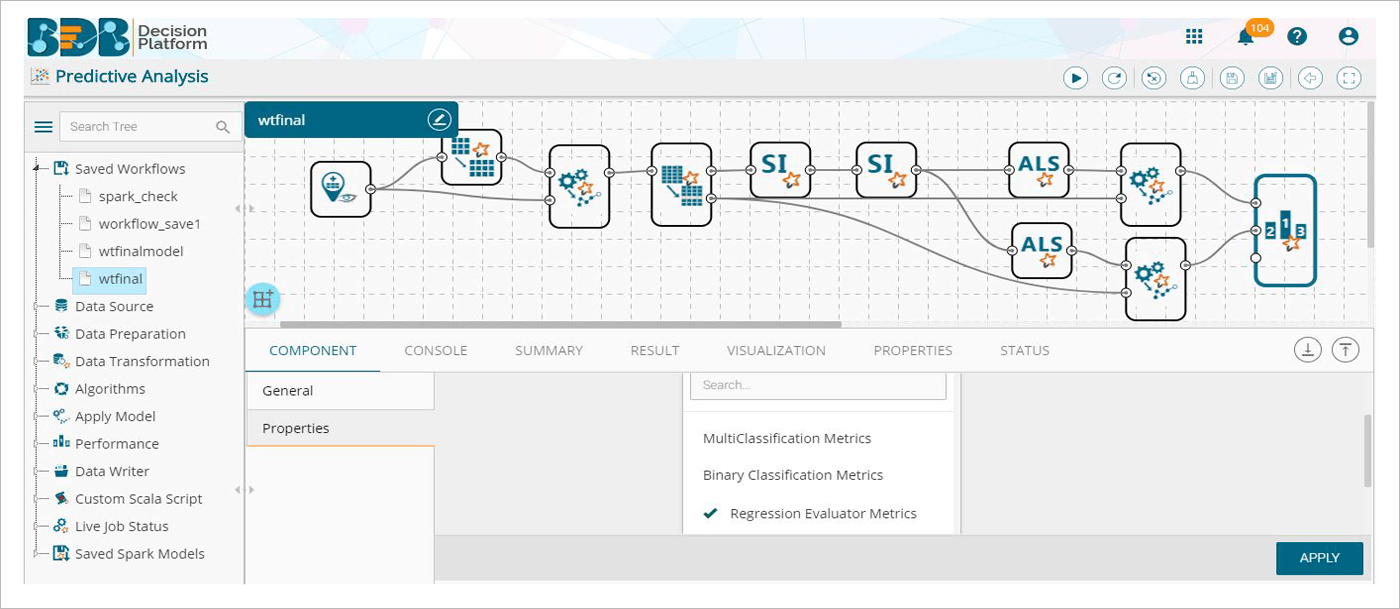
Task: Click the highlighted grid icon on the canvas
Action: tap(262, 298)
